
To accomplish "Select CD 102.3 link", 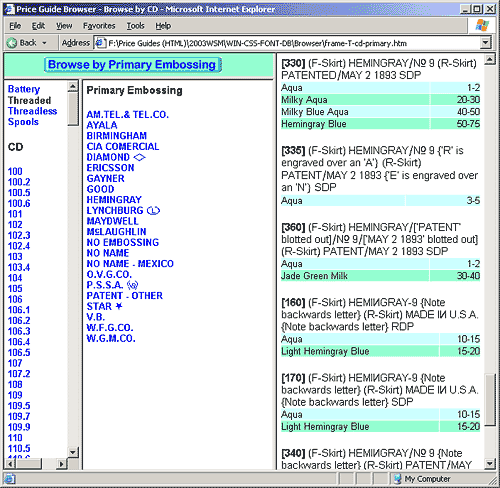I will [19, 235].
